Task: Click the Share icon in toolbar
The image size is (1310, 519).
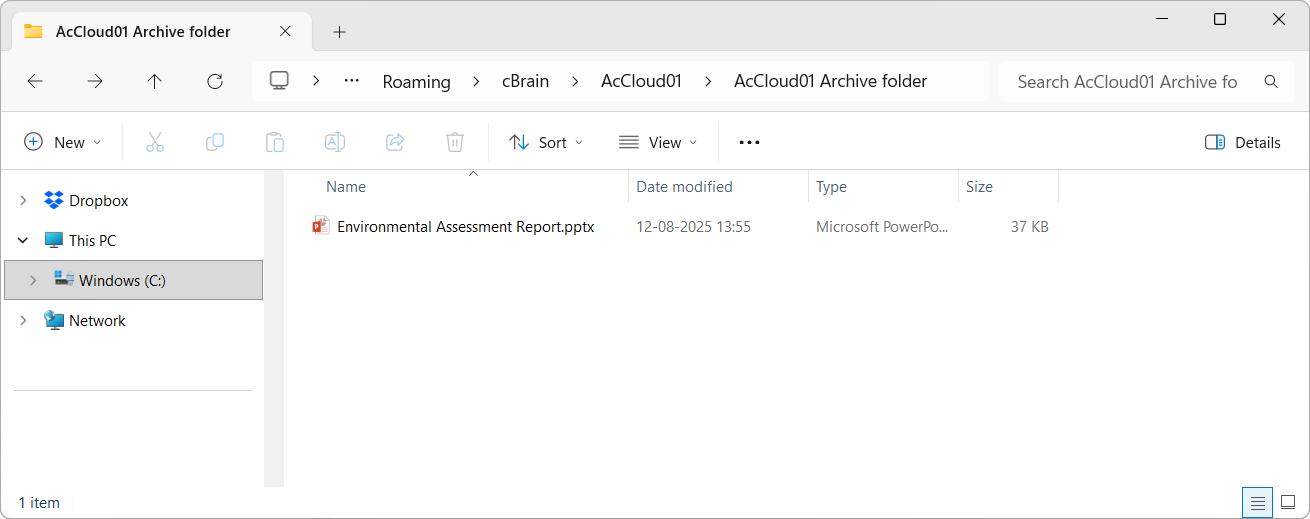Action: point(395,142)
